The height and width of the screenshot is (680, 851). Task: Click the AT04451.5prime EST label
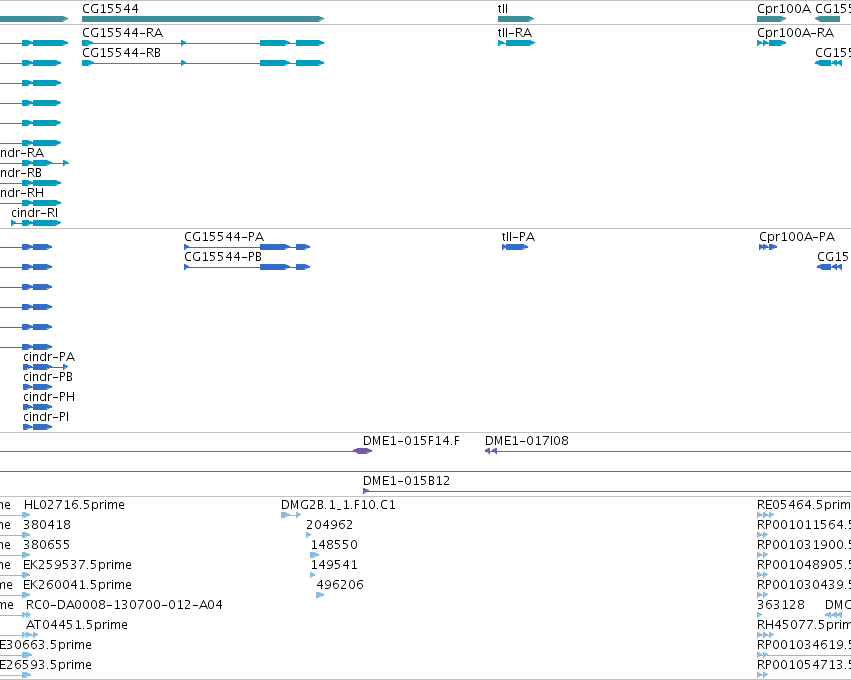coord(77,625)
